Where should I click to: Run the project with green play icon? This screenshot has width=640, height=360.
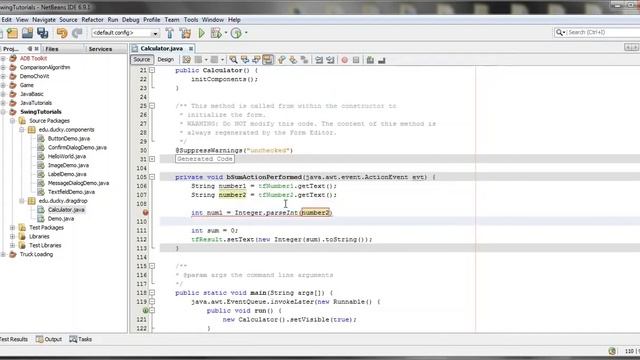coord(202,33)
